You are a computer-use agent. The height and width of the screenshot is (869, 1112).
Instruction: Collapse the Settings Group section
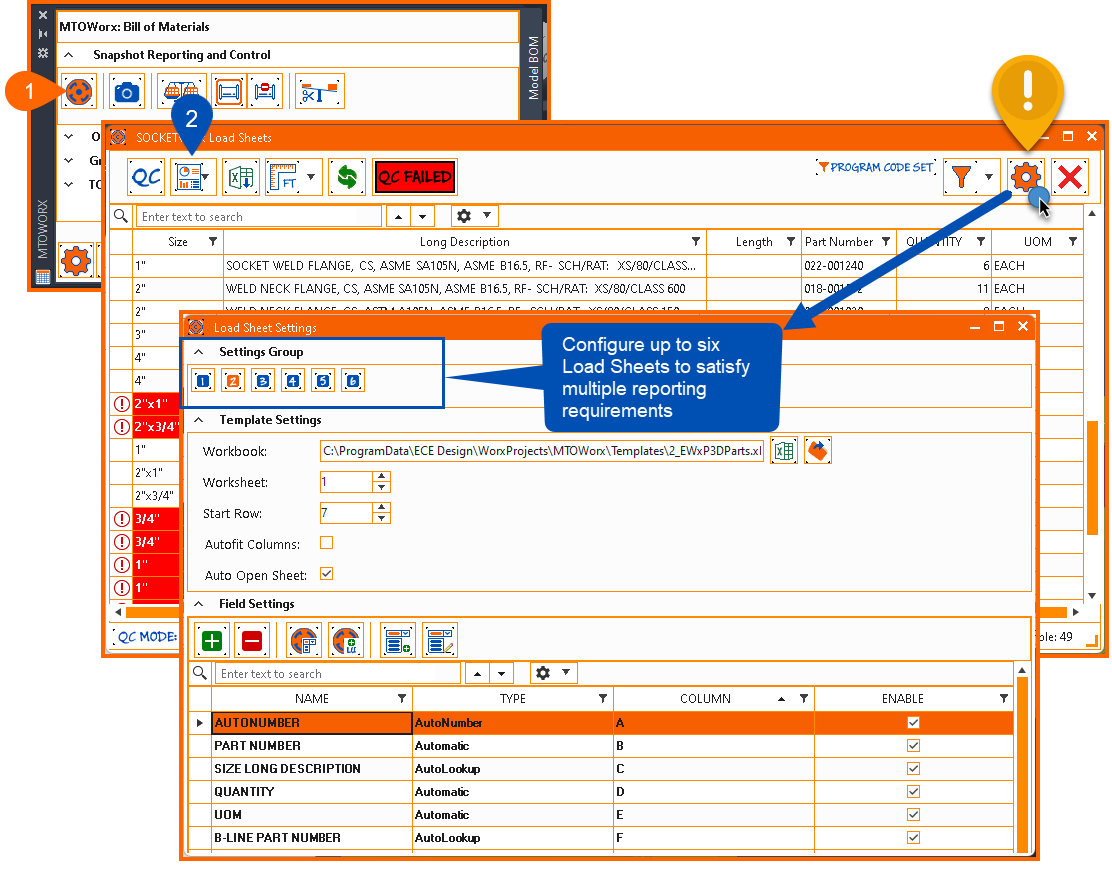coord(199,352)
